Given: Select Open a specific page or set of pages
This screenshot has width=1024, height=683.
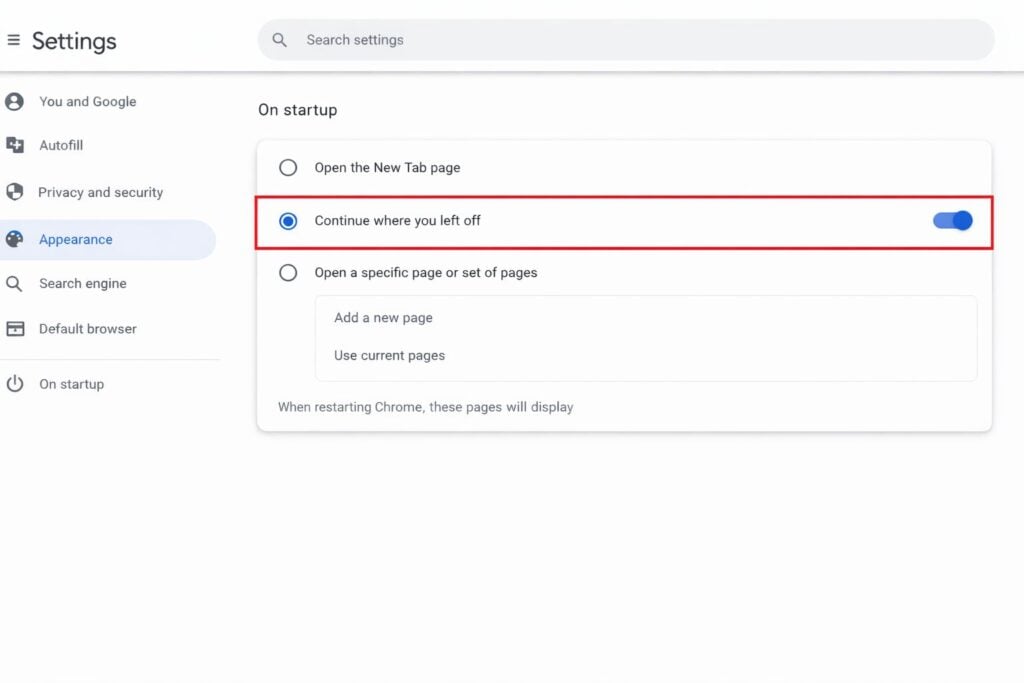Looking at the screenshot, I should click(x=288, y=272).
